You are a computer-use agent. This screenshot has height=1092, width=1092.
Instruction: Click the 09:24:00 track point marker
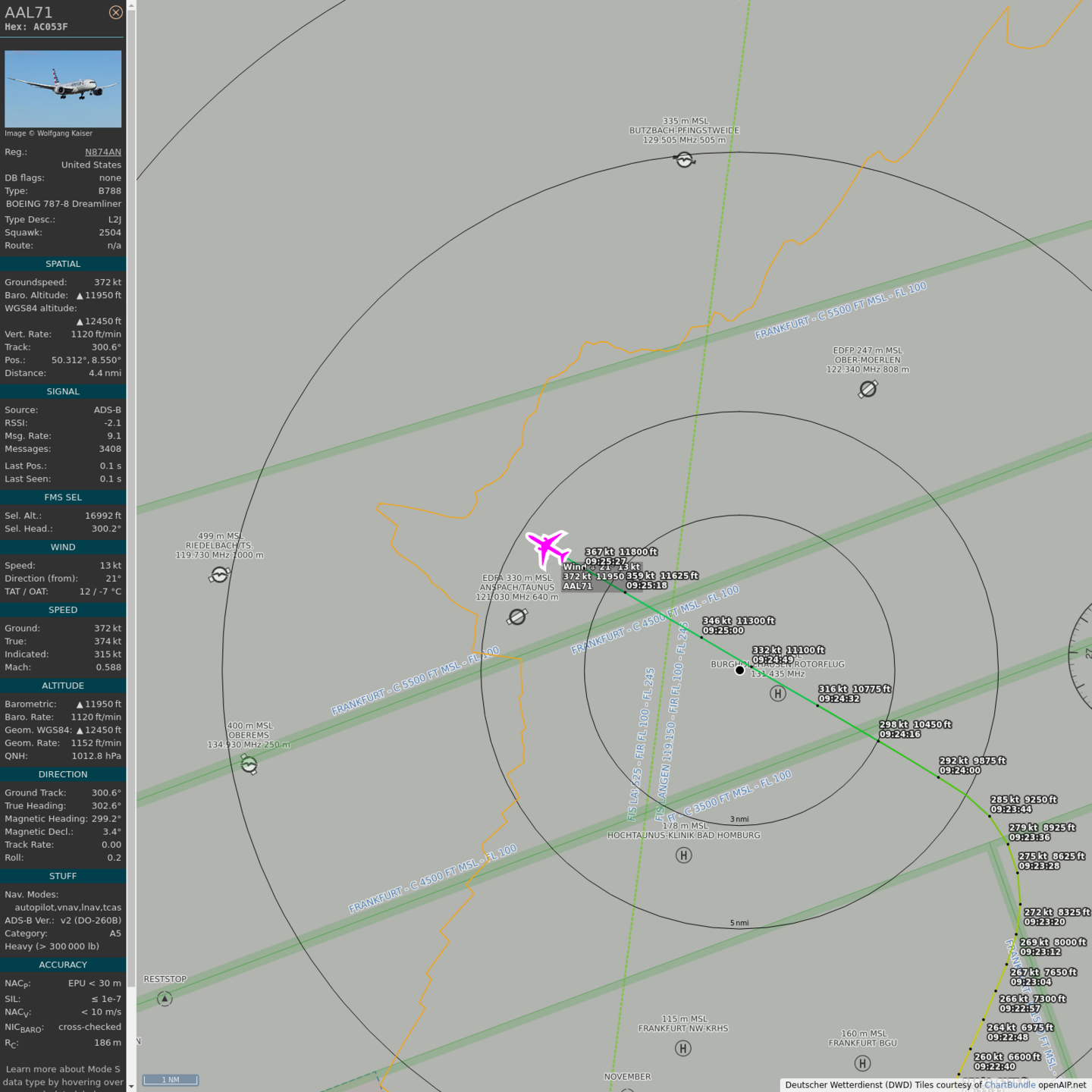click(938, 777)
